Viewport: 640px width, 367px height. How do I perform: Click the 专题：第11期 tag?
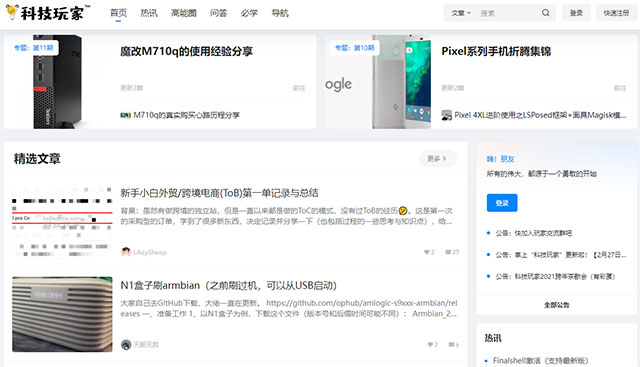pos(34,48)
